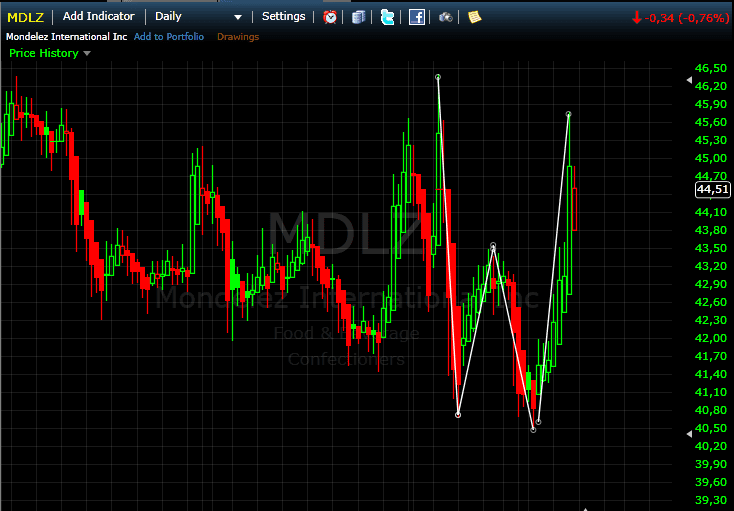Click the -0,34 (-0,76%) price change
Viewport: 734px width, 511px height.
(x=680, y=18)
